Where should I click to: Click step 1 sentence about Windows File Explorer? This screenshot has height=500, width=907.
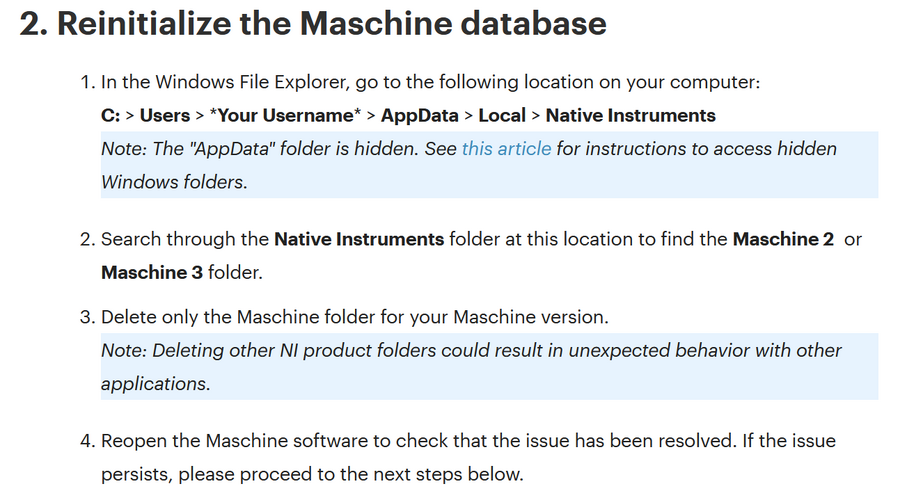(x=430, y=82)
